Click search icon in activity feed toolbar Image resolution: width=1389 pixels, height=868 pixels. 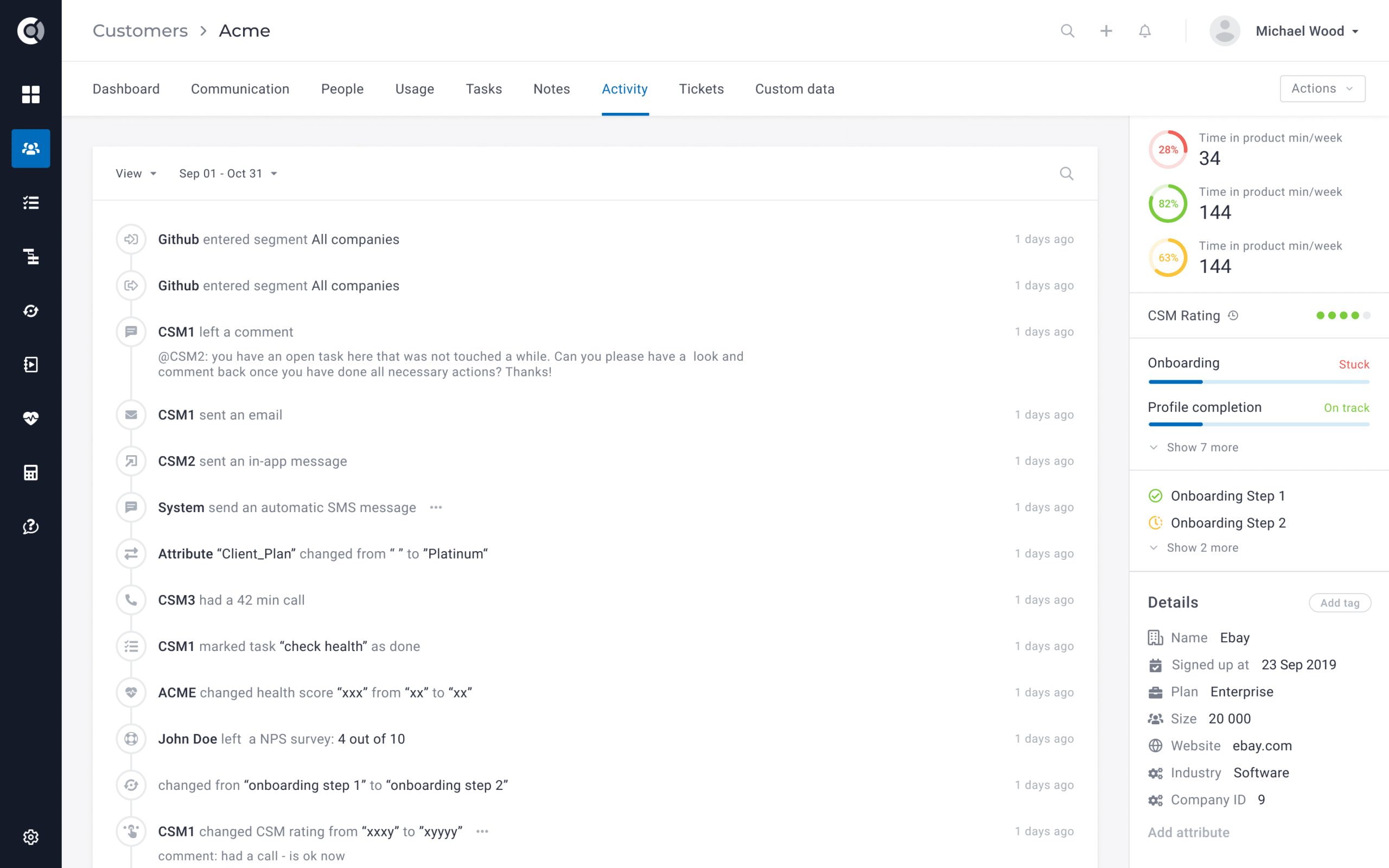coord(1066,174)
